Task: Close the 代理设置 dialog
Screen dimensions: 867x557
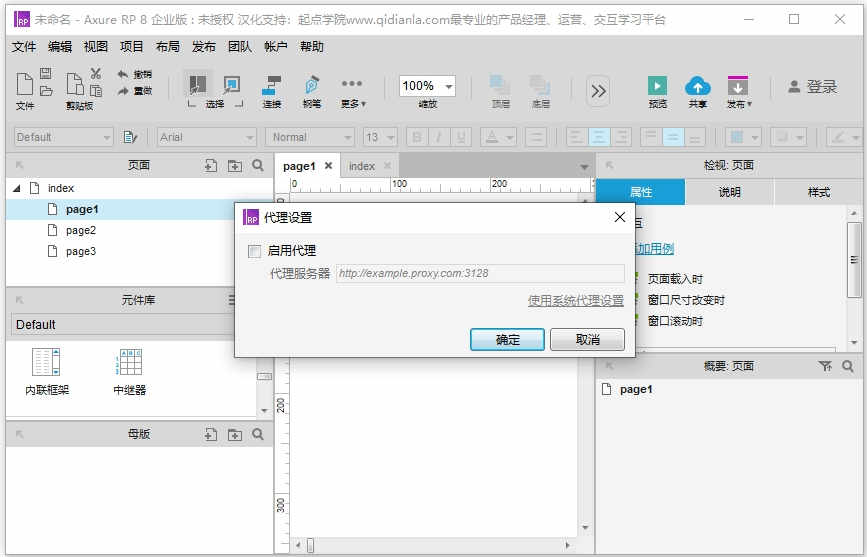Action: click(620, 217)
